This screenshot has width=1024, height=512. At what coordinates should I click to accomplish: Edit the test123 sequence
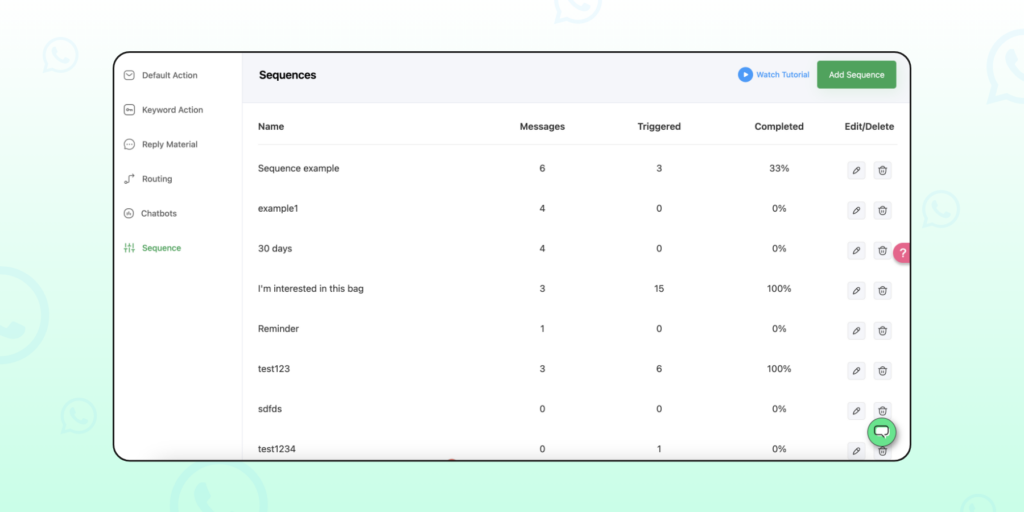[856, 371]
